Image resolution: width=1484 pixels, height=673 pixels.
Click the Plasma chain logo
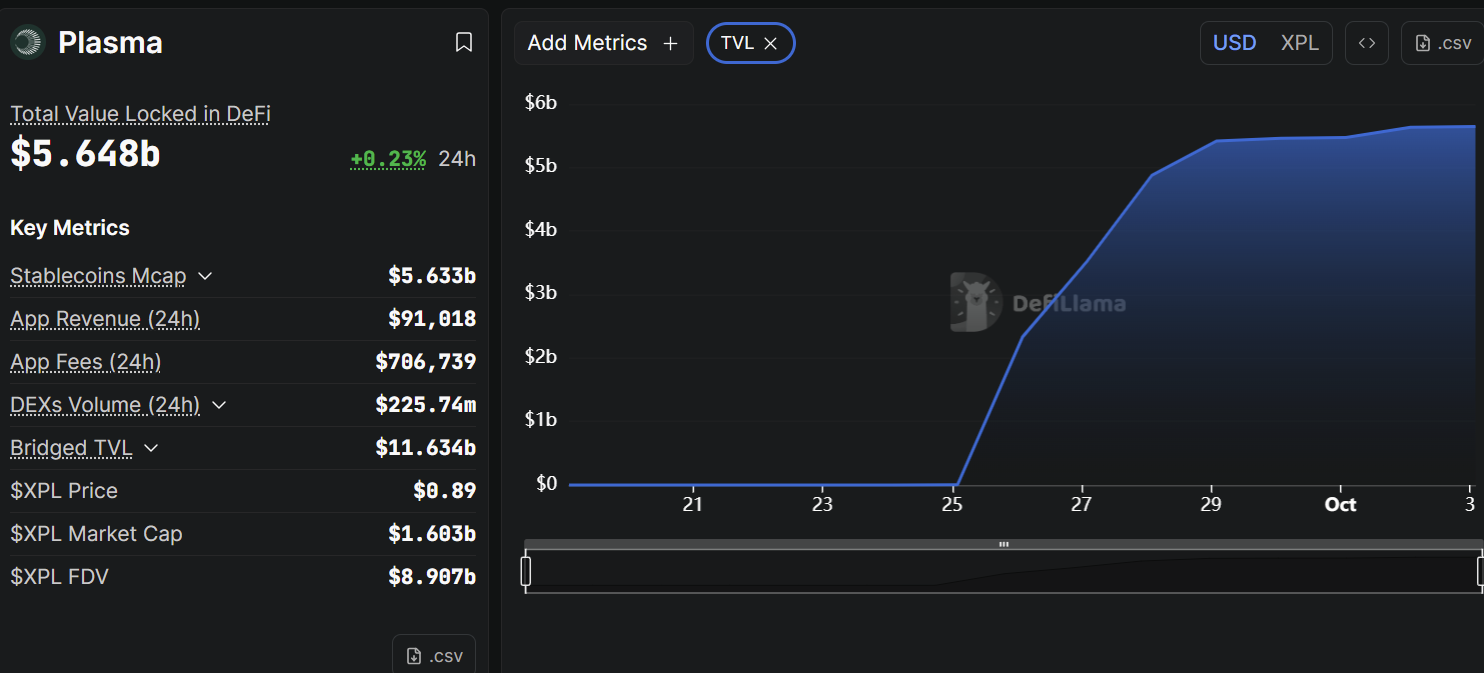point(28,42)
